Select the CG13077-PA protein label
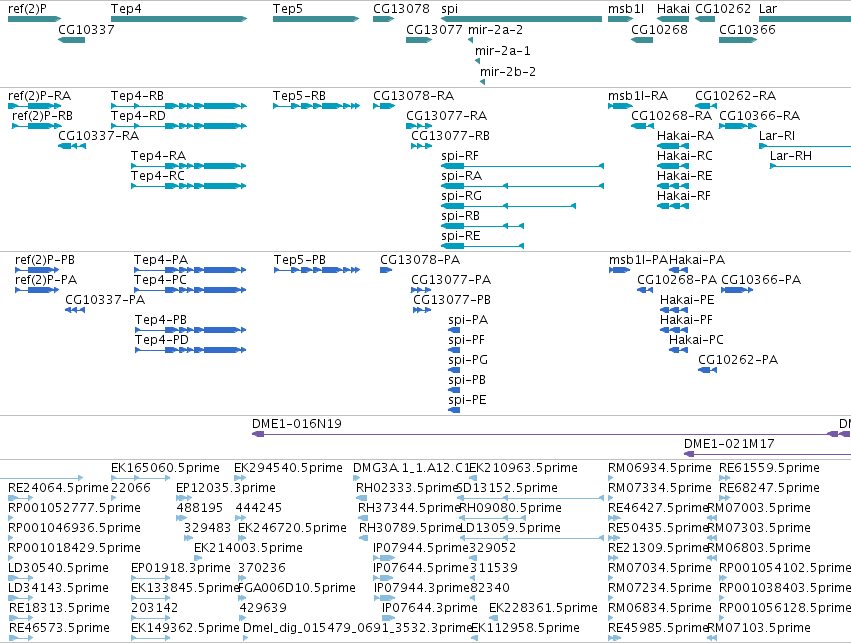Image resolution: width=851 pixels, height=643 pixels. click(451, 280)
